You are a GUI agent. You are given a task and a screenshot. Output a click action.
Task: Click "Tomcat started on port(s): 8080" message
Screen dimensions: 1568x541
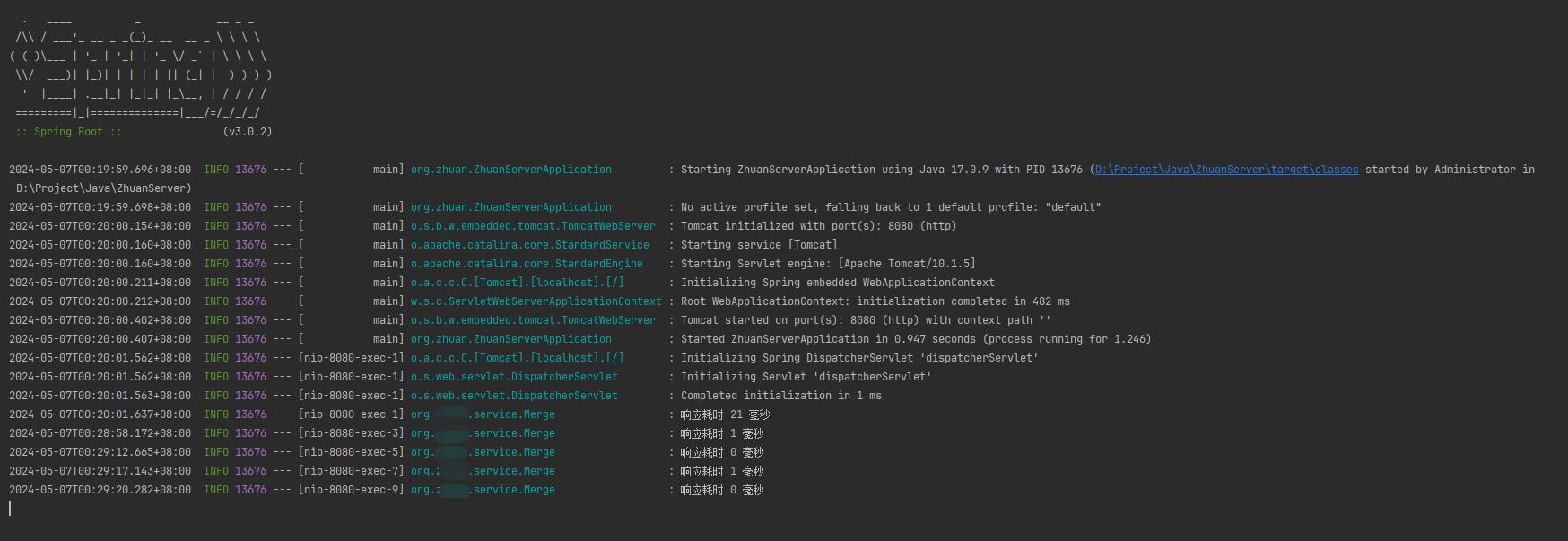[866, 320]
